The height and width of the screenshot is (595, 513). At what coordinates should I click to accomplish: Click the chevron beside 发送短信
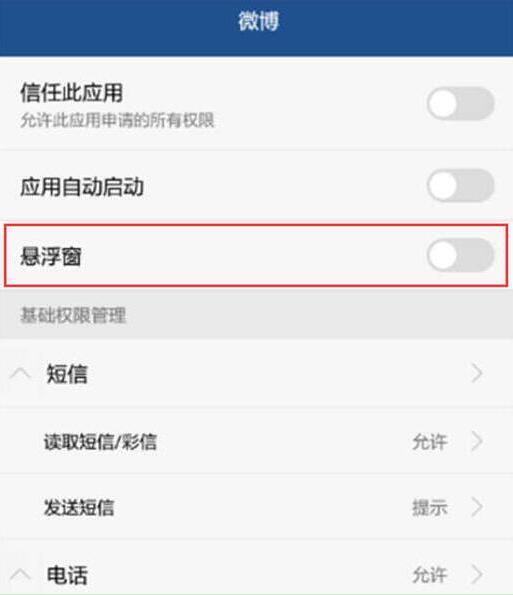click(477, 507)
